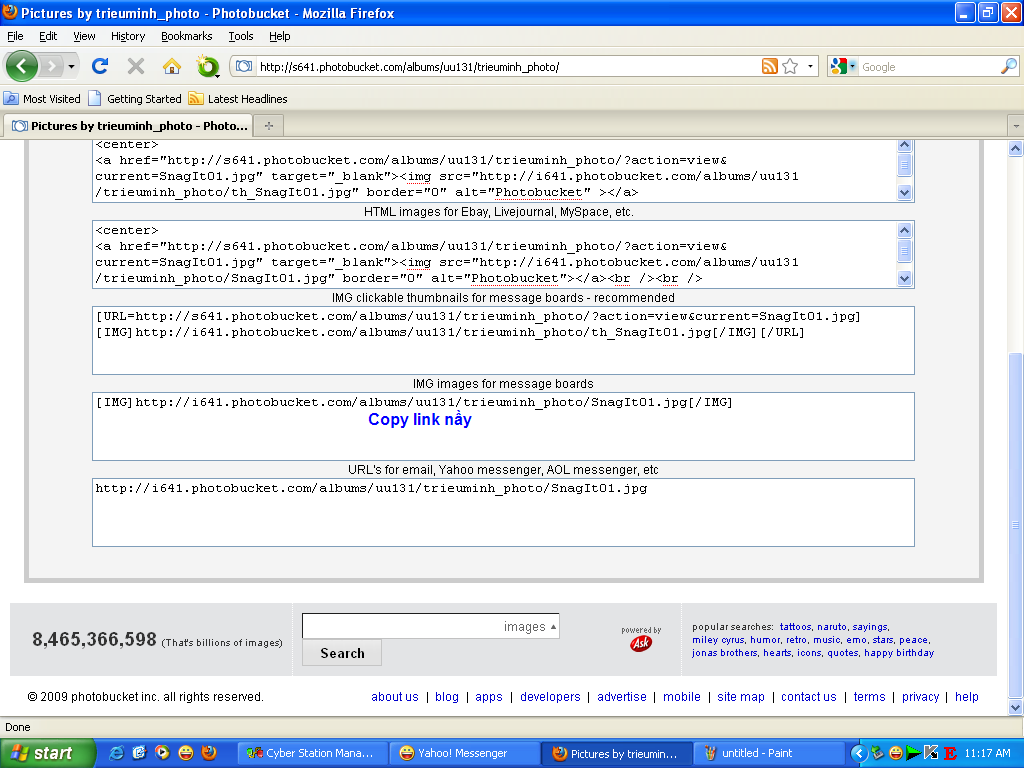Click the Stop loading X icon

[x=136, y=66]
